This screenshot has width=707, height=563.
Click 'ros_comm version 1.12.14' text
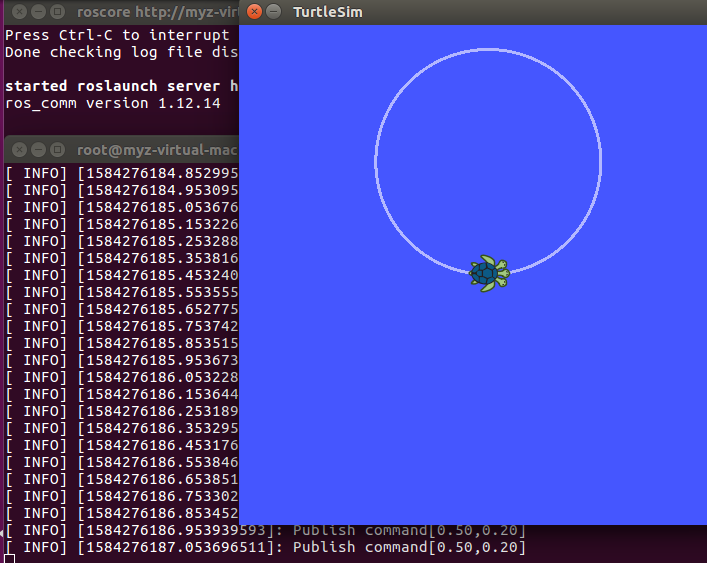click(x=113, y=104)
